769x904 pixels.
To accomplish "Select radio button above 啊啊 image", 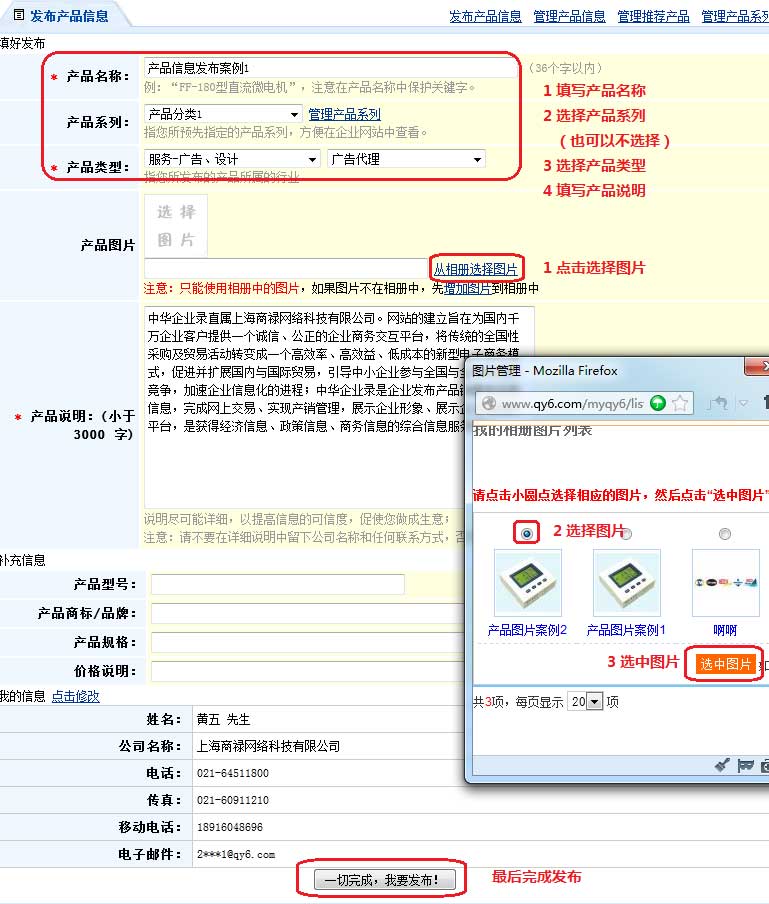I will (x=725, y=534).
